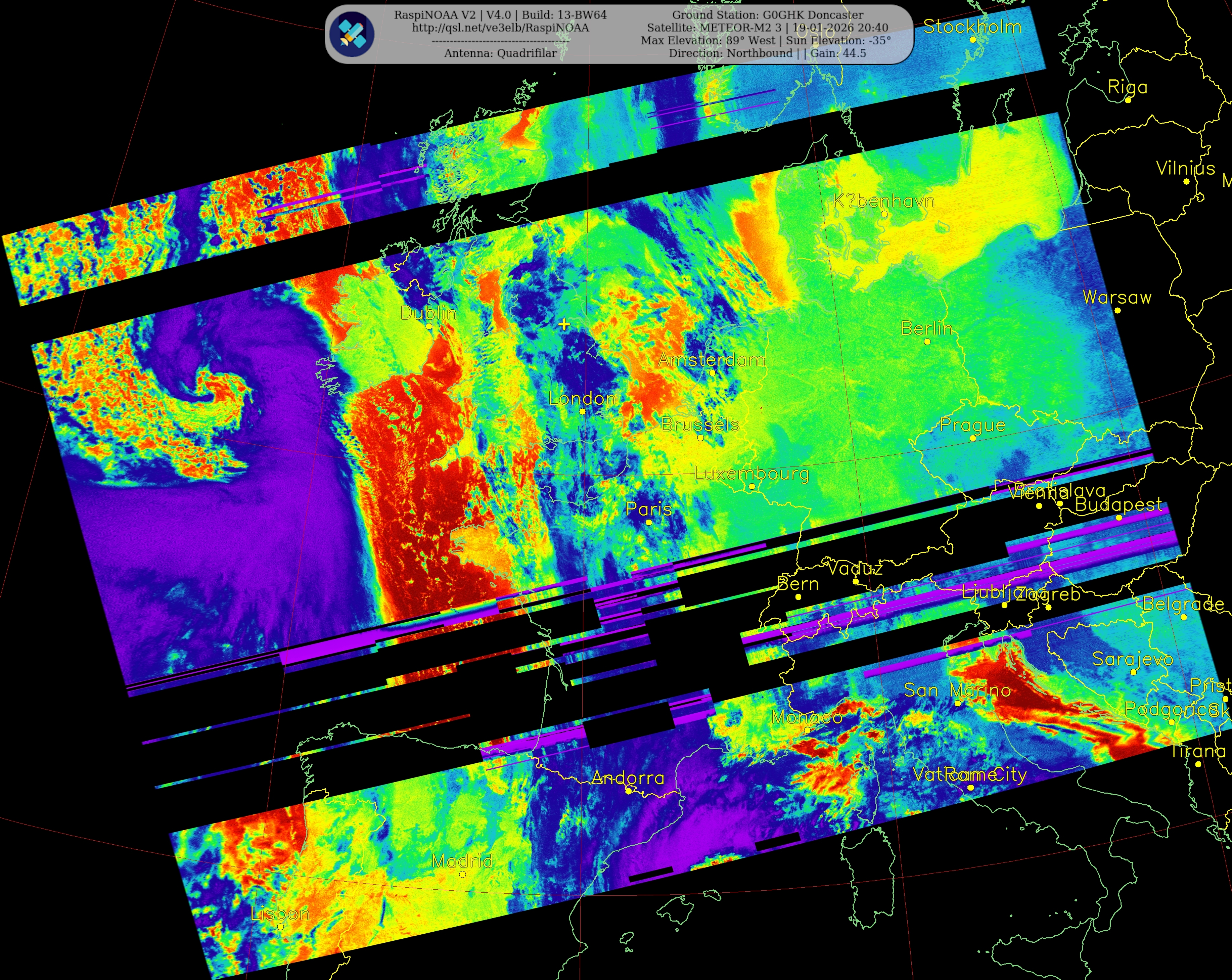The image size is (1232, 980).
Task: Click the Sarajevo city label
Action: click(1133, 659)
